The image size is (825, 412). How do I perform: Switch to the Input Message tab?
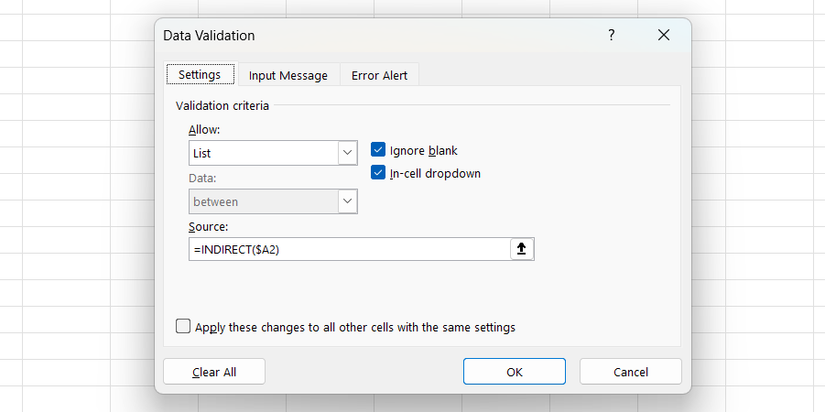[288, 75]
